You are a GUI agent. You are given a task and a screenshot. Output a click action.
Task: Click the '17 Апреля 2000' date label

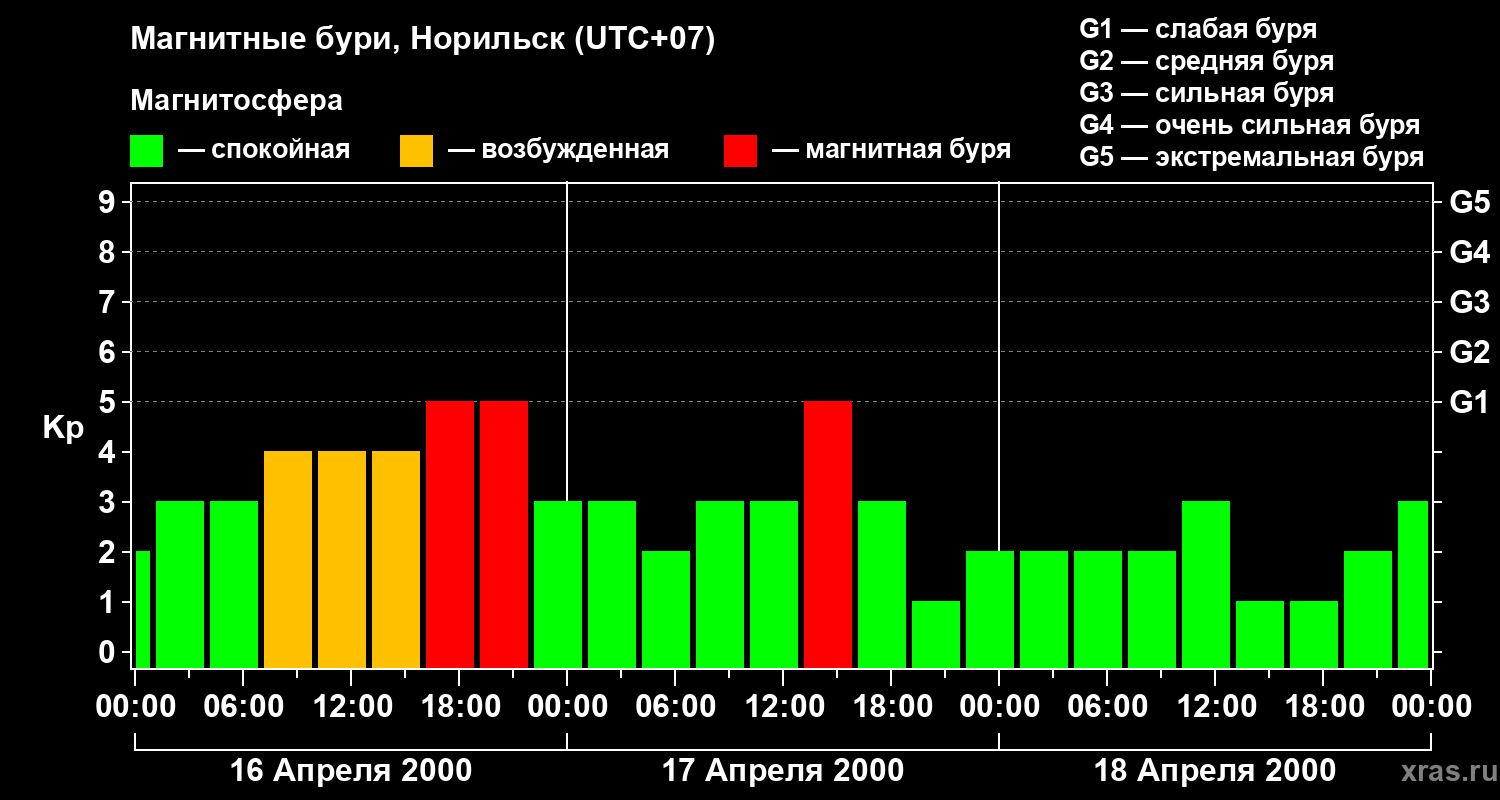(x=783, y=771)
